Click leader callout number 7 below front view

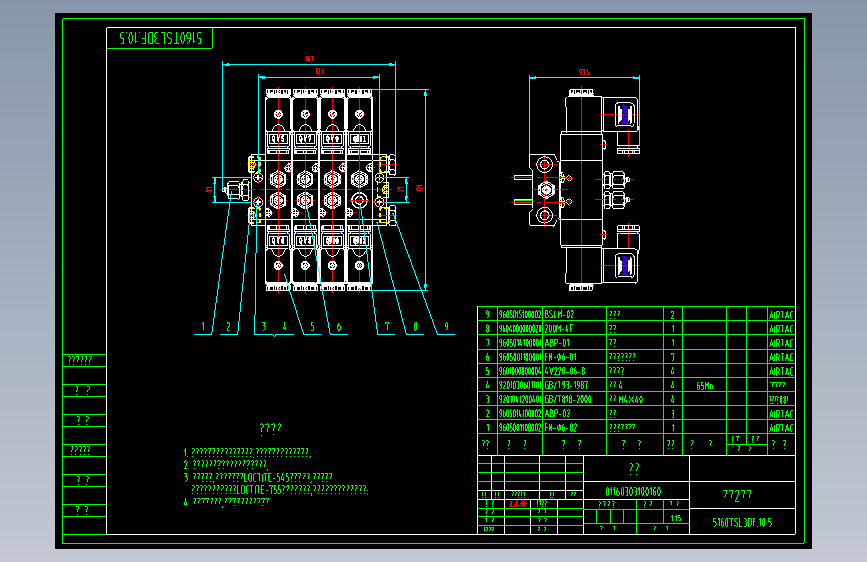coord(387,327)
